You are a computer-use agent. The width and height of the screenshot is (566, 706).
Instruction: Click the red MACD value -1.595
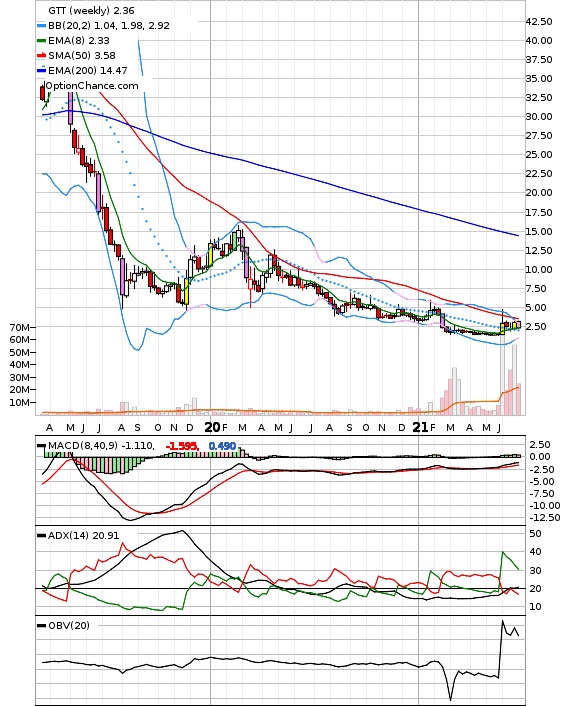tap(182, 446)
